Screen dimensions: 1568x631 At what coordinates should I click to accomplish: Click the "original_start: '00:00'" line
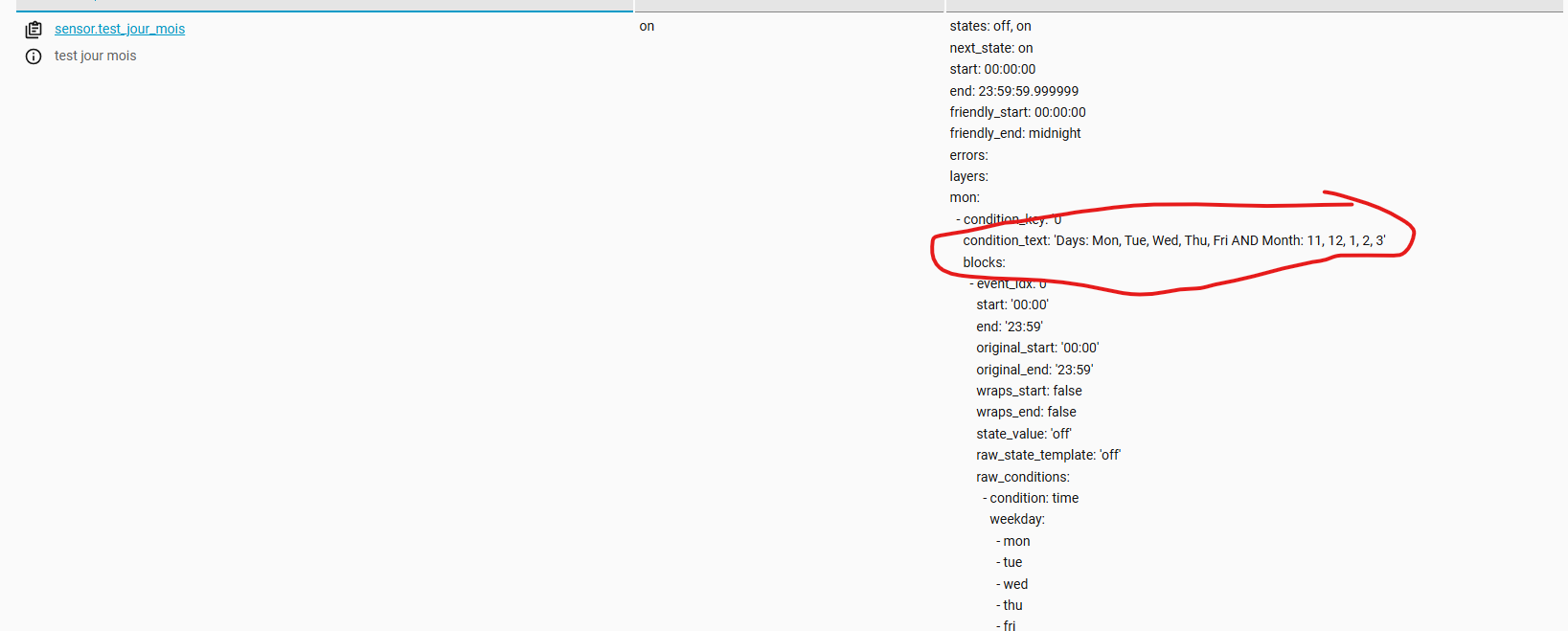click(x=1036, y=348)
